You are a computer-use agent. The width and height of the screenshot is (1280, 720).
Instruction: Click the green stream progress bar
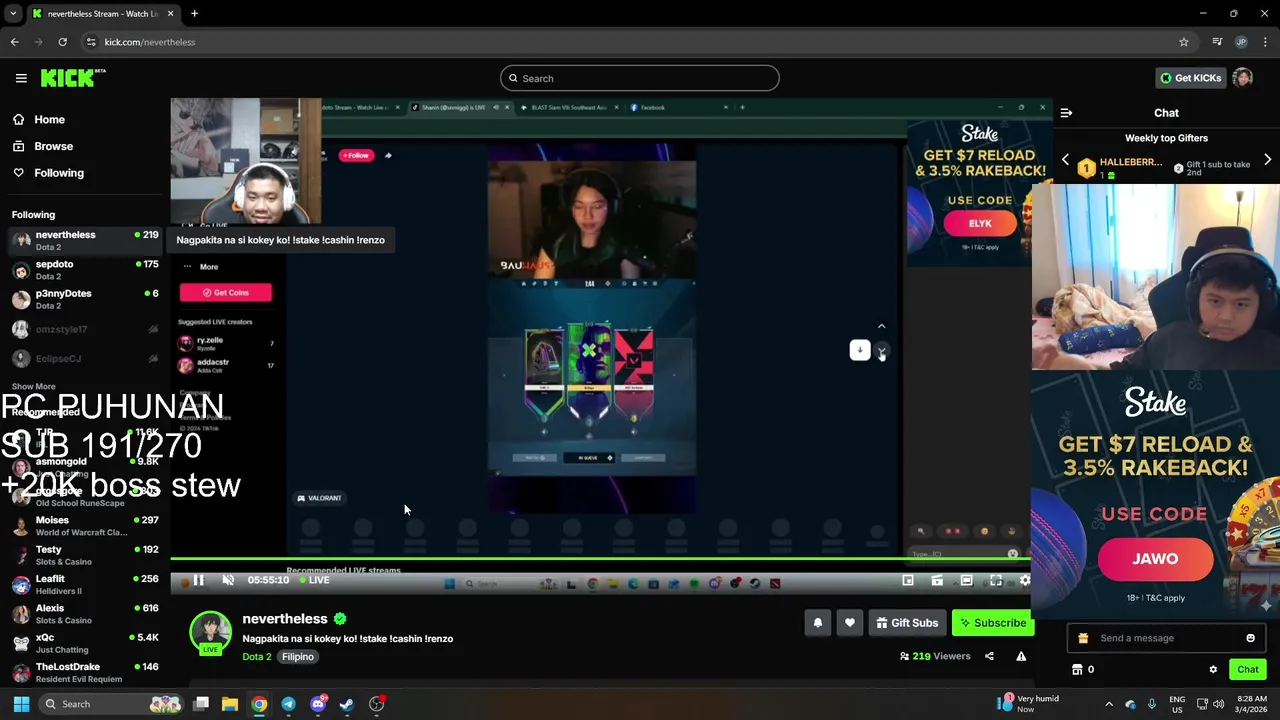click(600, 559)
